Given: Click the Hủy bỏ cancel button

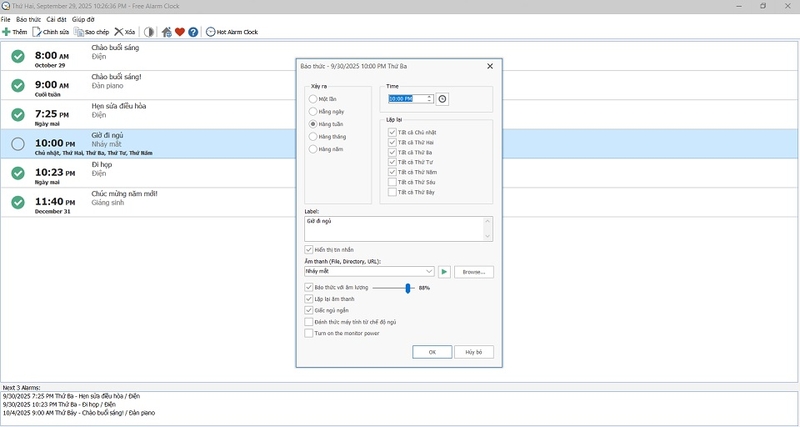Looking at the screenshot, I should point(474,352).
